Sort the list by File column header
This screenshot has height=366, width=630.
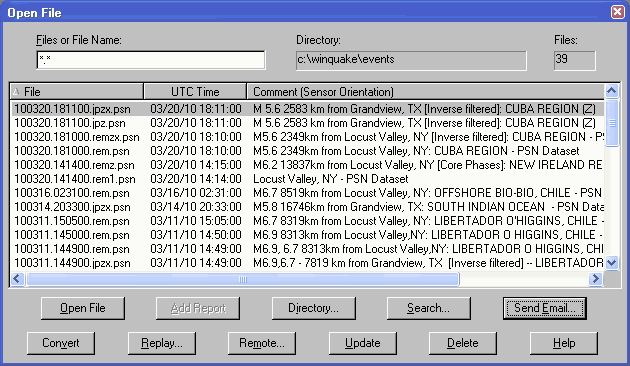[77, 92]
